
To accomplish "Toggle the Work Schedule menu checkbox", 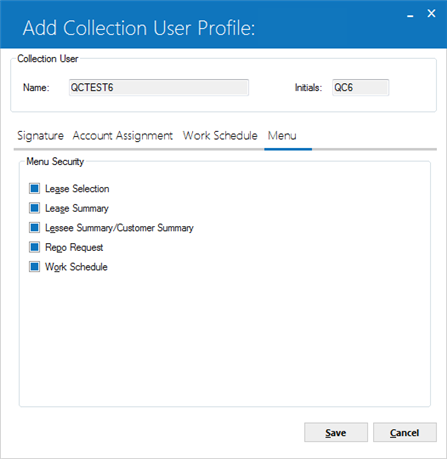I will (x=34, y=267).
